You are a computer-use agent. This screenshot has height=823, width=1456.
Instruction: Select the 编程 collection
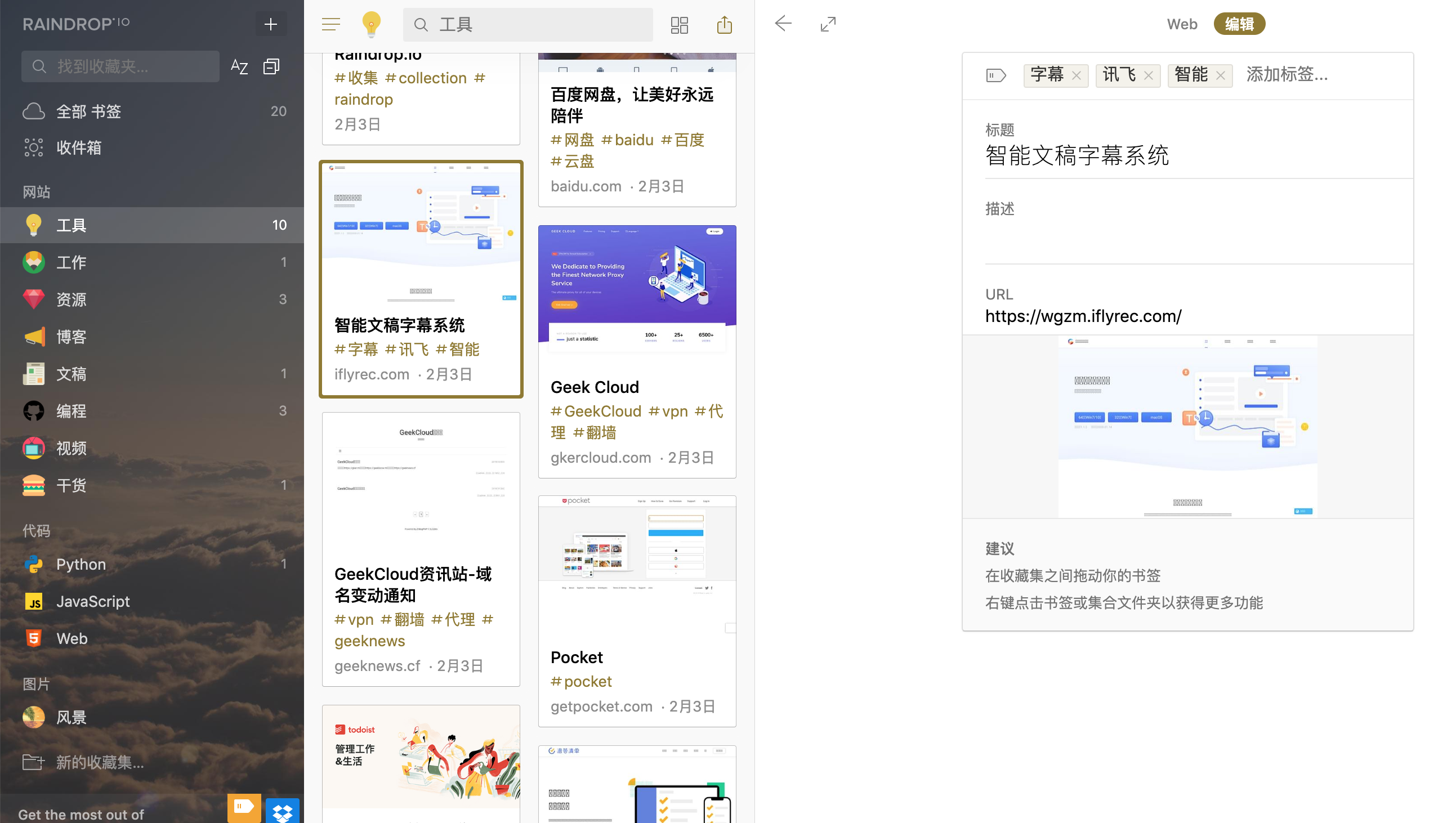152,411
